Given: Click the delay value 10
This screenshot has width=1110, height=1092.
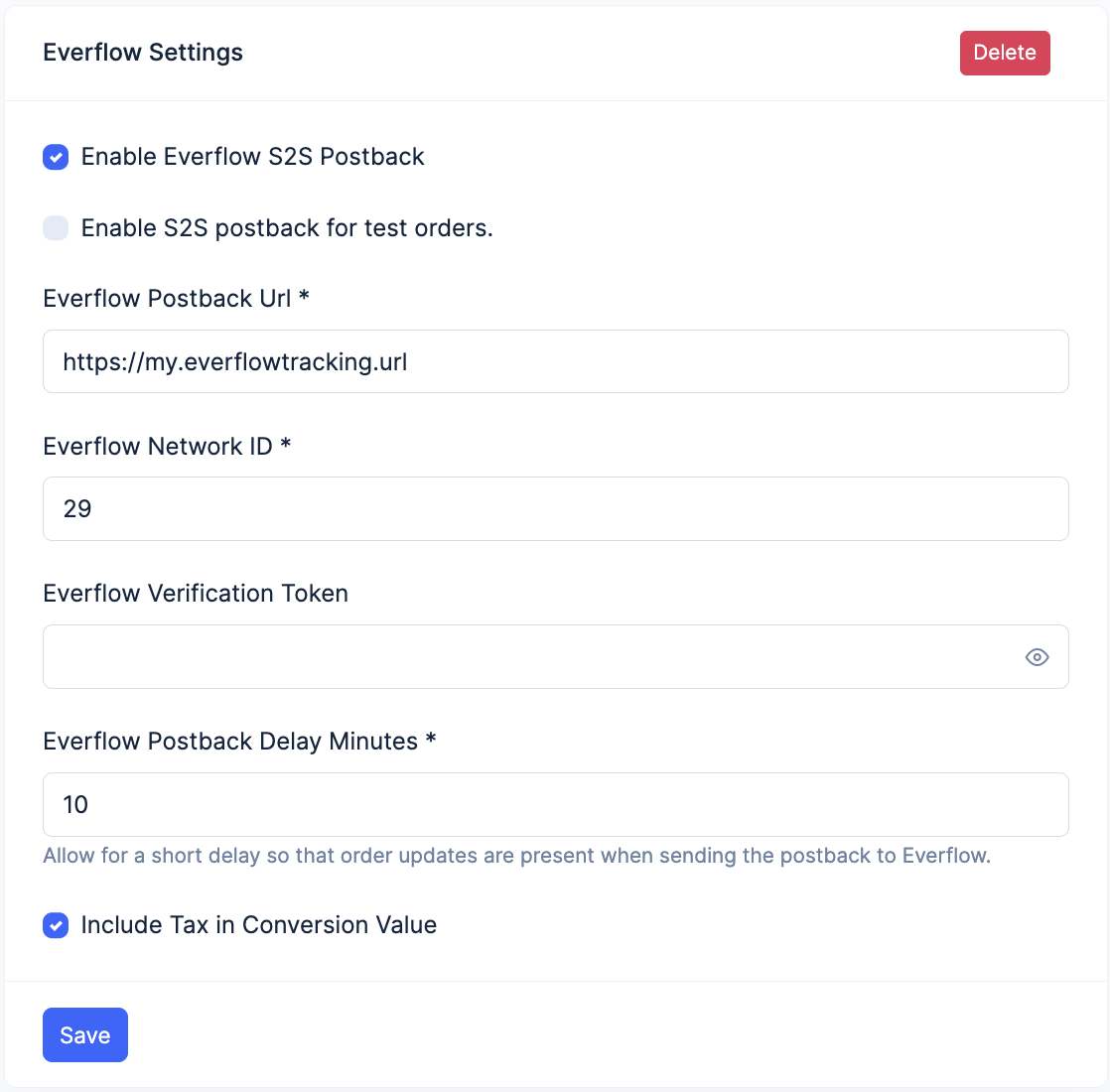Looking at the screenshot, I should [74, 804].
